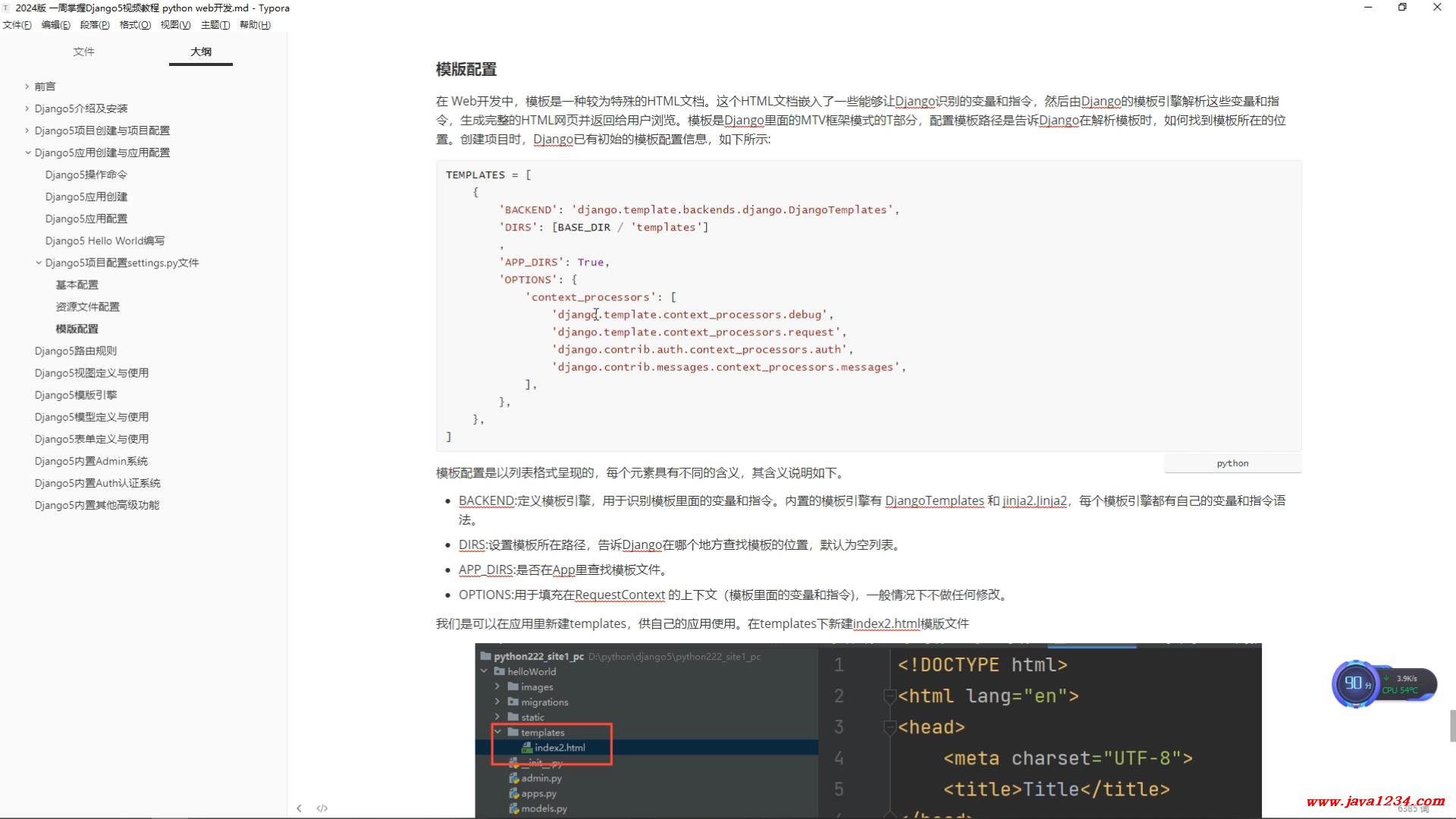
Task: Open the 主题(T) menu
Action: pos(215,25)
